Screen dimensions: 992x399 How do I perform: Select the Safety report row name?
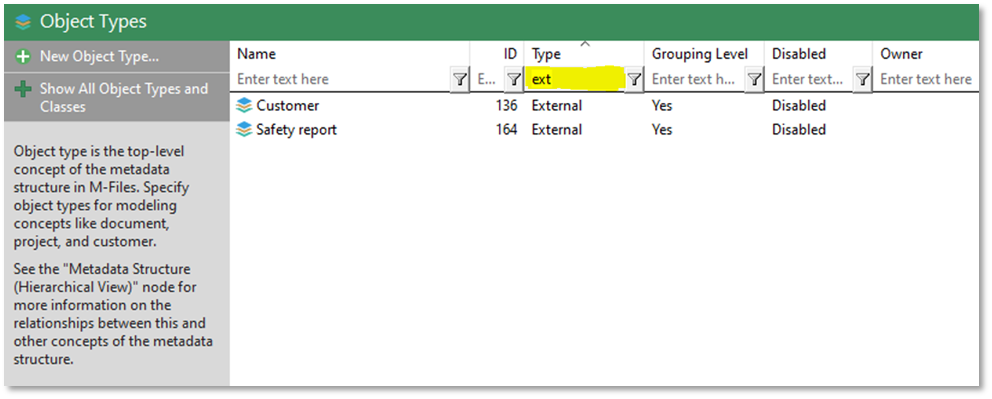296,130
